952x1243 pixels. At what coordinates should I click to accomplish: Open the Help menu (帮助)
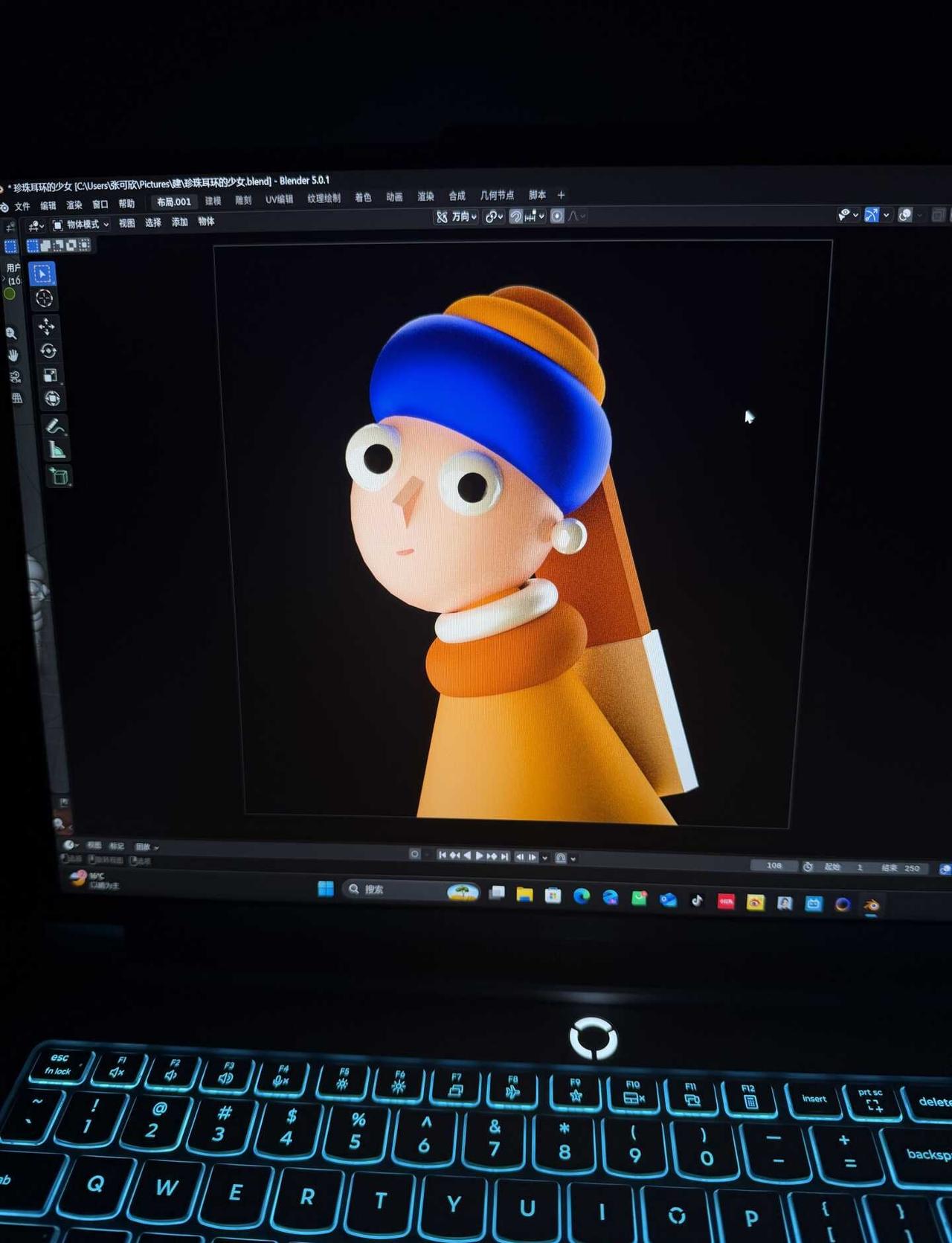(x=126, y=204)
